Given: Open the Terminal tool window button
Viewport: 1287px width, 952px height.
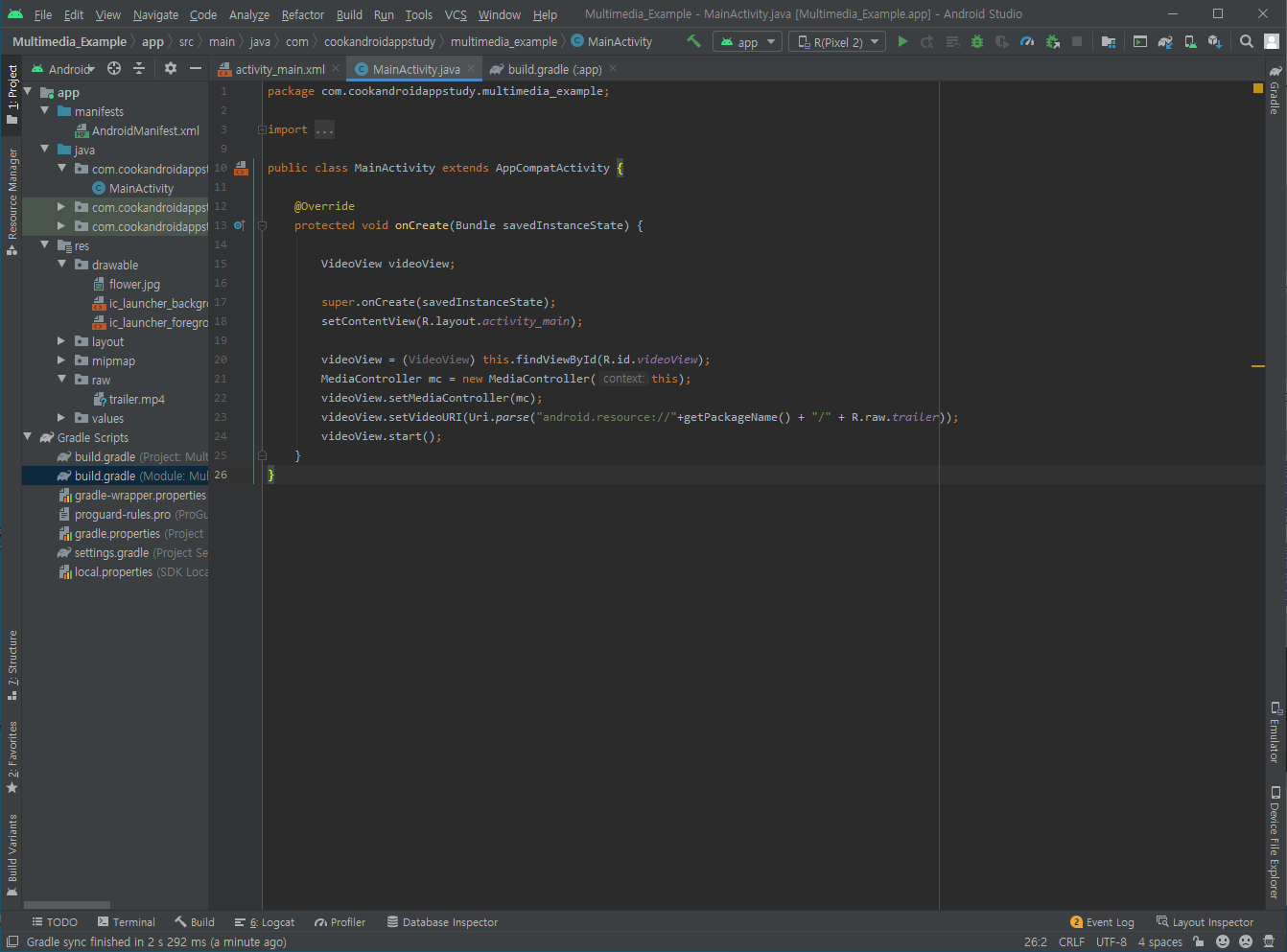Looking at the screenshot, I should click(127, 922).
